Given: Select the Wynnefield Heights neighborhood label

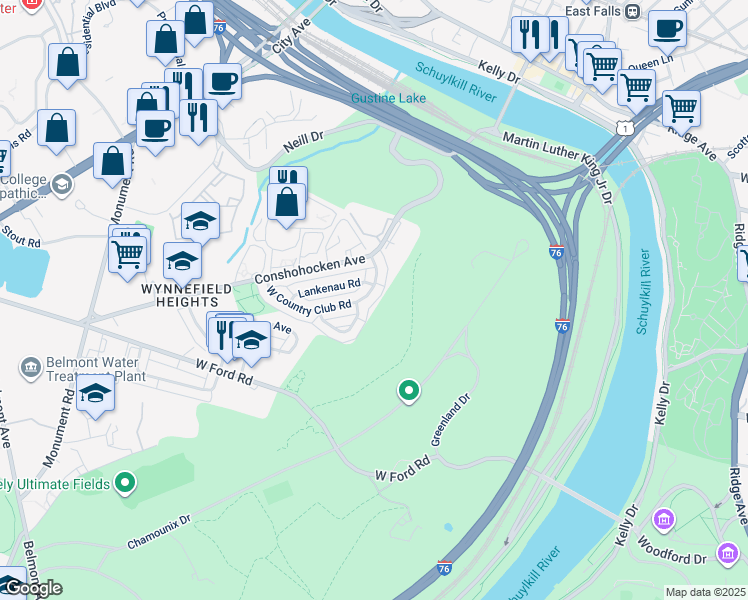Looking at the screenshot, I should point(187,295).
